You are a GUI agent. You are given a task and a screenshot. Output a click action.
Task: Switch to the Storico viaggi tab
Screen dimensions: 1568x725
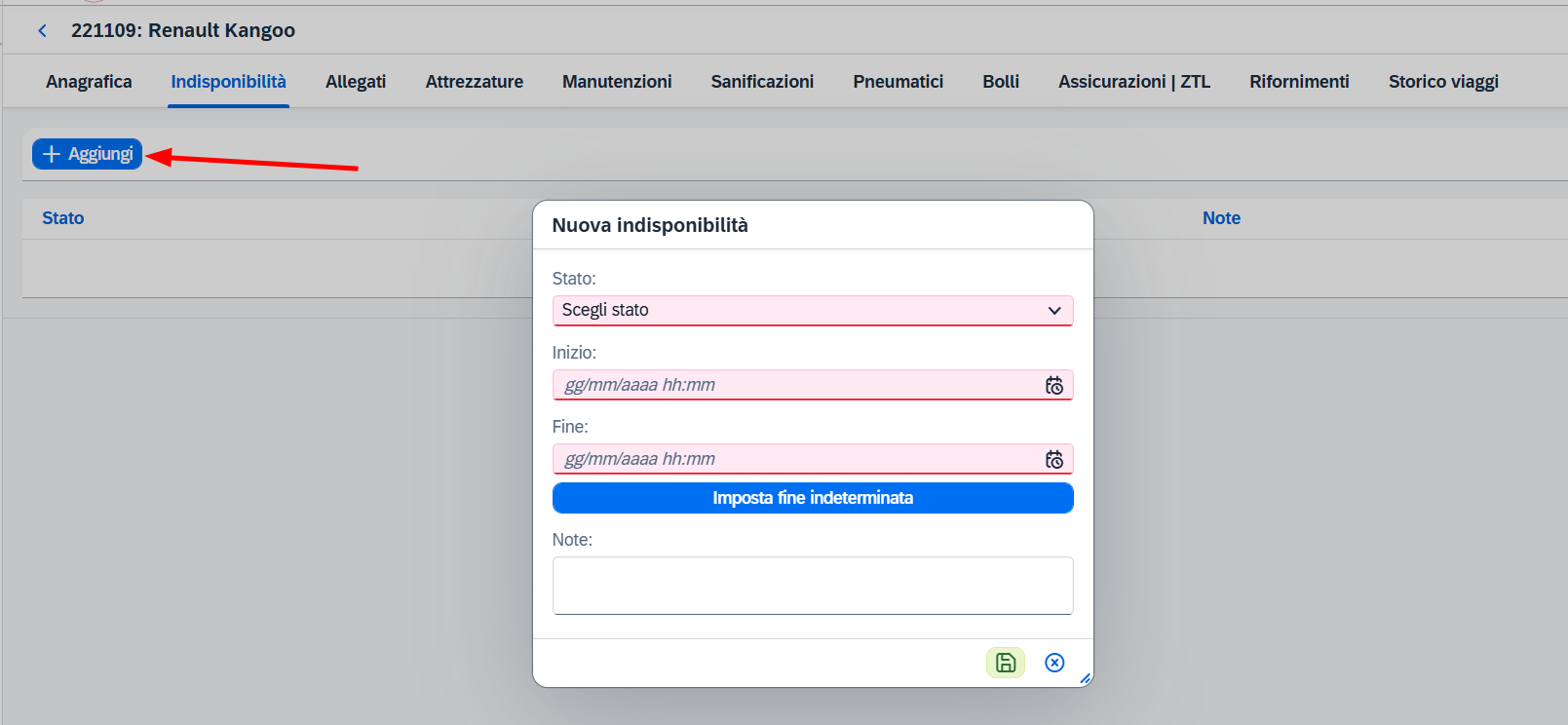1443,82
